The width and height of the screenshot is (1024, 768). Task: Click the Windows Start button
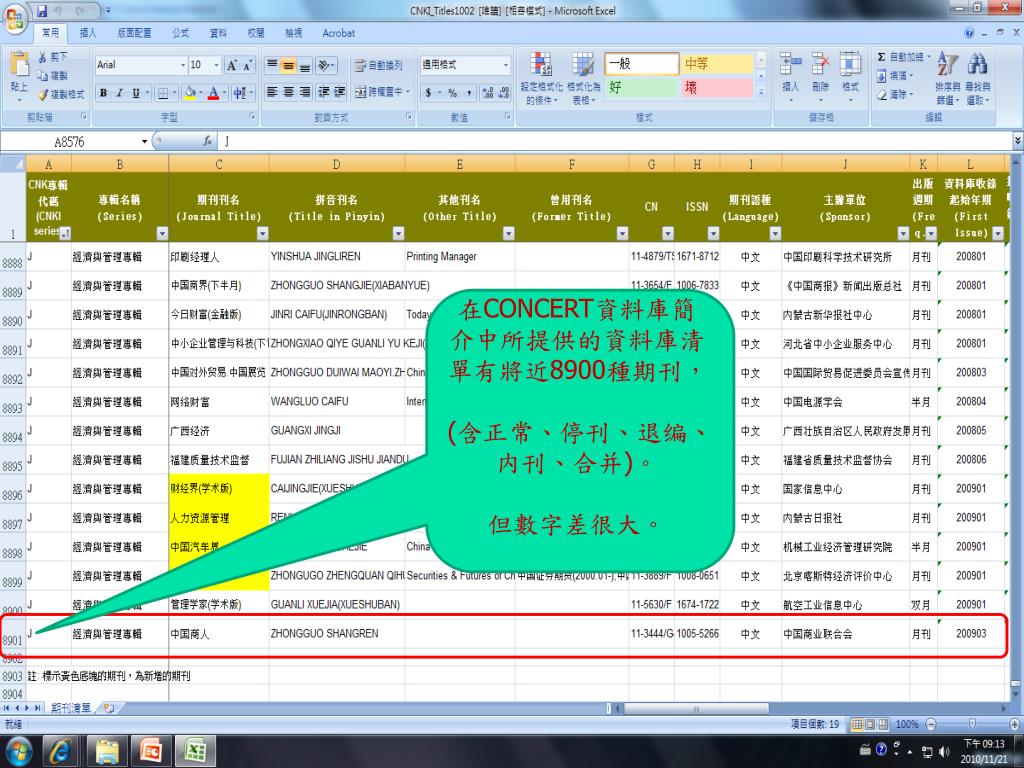(x=18, y=752)
